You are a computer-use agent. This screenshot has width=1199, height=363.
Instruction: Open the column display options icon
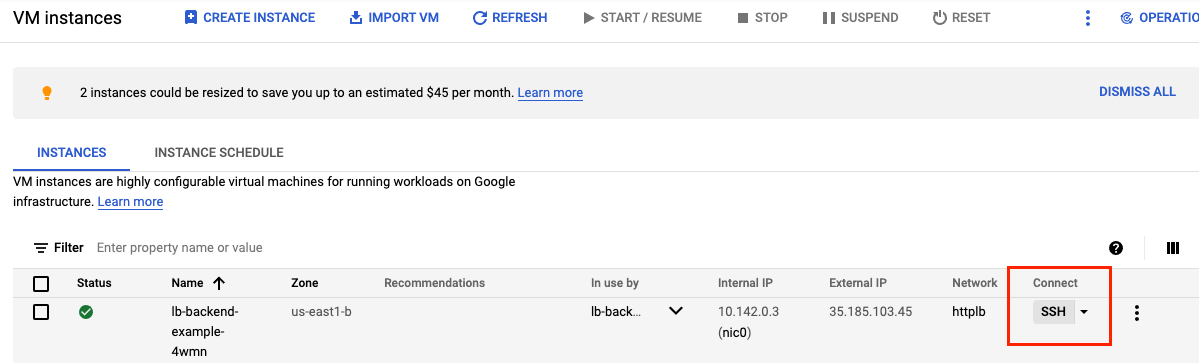[1173, 248]
